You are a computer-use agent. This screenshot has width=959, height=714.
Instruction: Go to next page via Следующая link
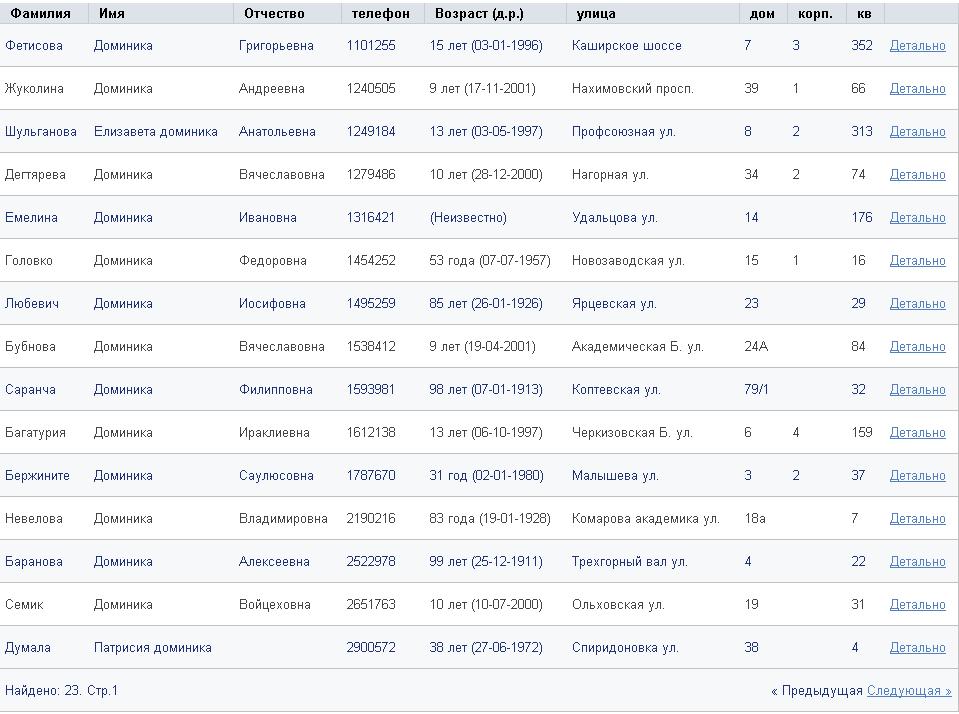click(x=909, y=691)
